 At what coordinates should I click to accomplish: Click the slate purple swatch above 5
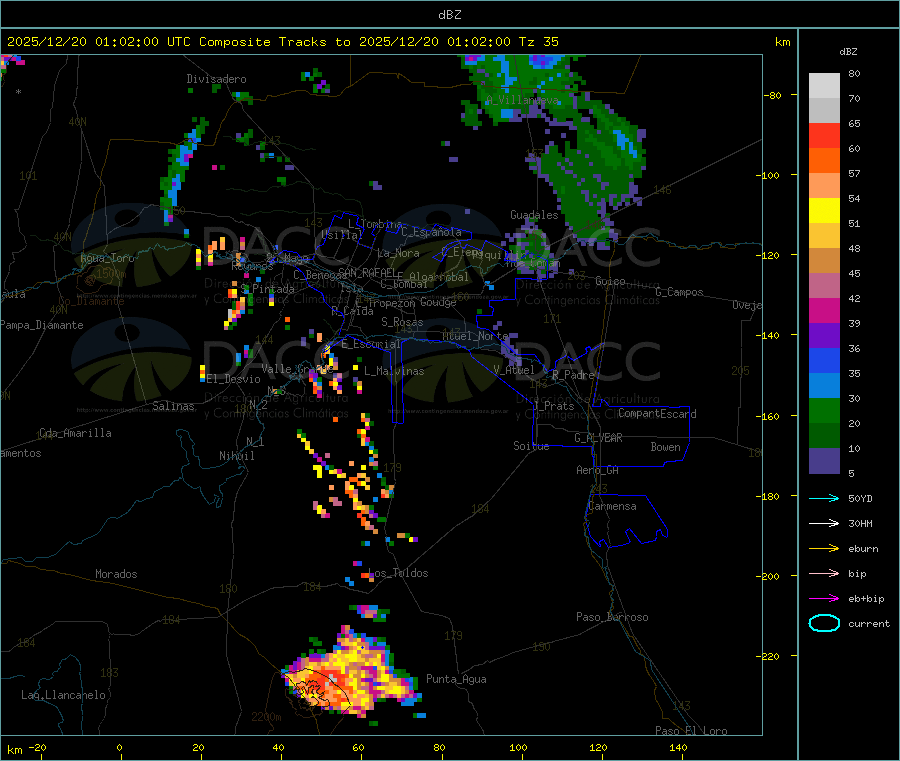(824, 461)
